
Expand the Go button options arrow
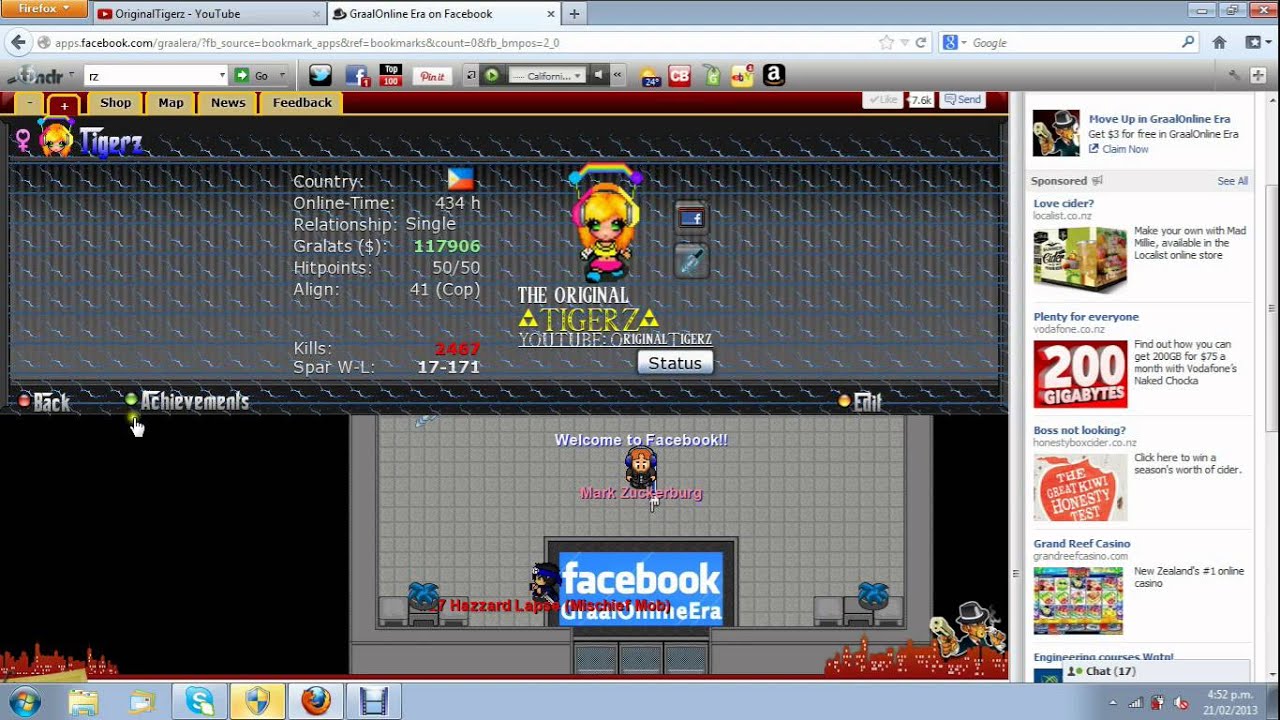coord(282,76)
